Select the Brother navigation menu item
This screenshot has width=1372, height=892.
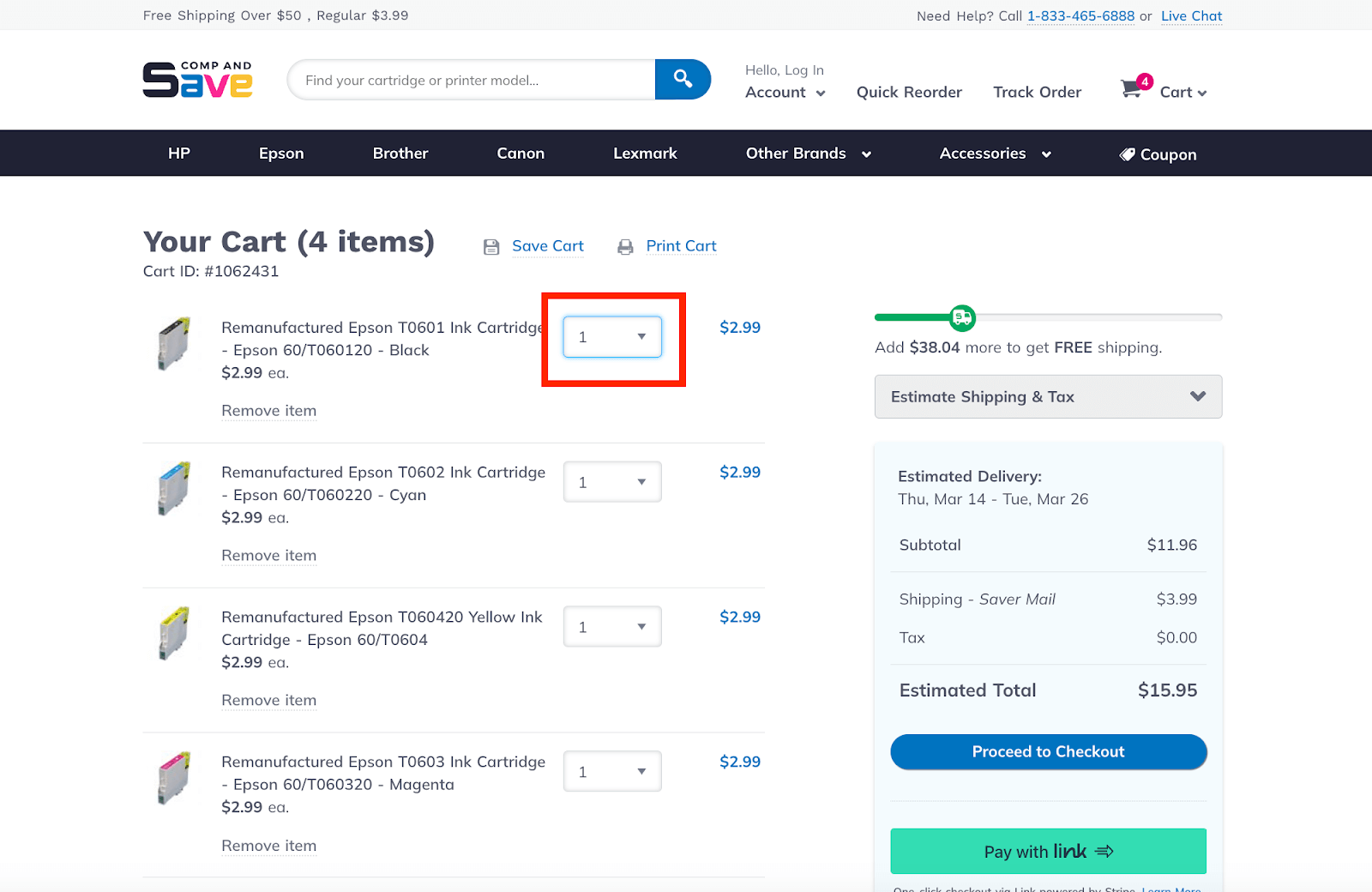coord(400,154)
